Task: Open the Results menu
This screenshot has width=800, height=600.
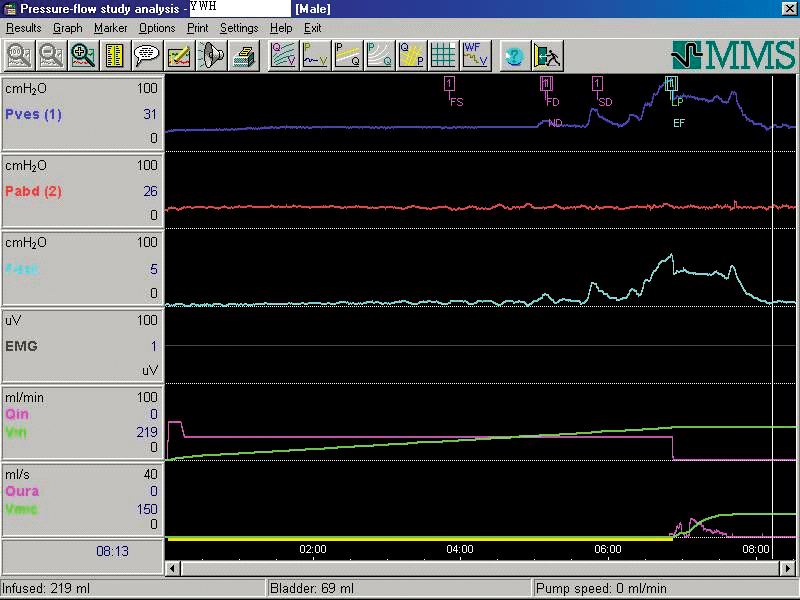Action: pyautogui.click(x=23, y=28)
